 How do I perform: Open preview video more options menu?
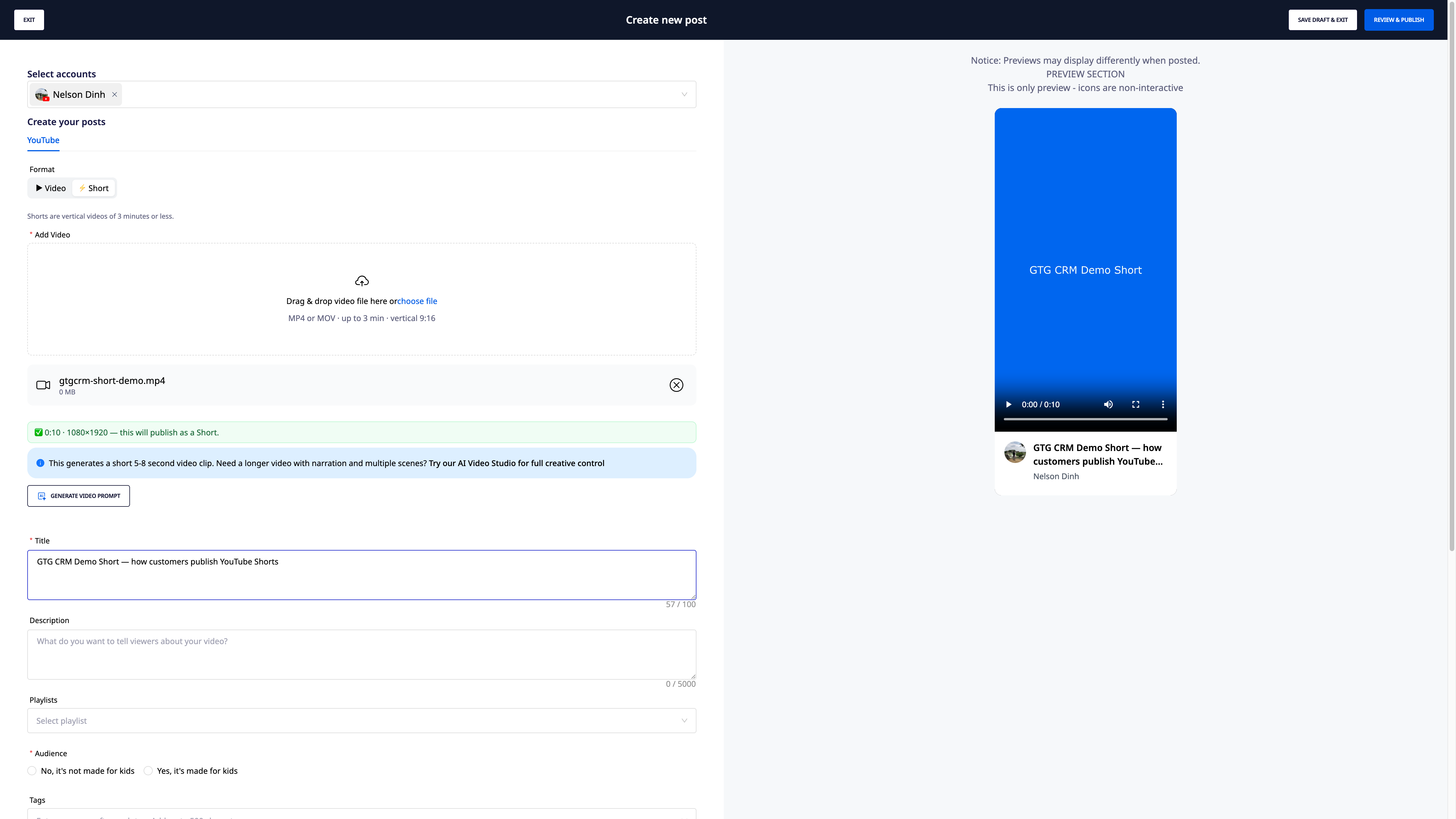(1163, 405)
